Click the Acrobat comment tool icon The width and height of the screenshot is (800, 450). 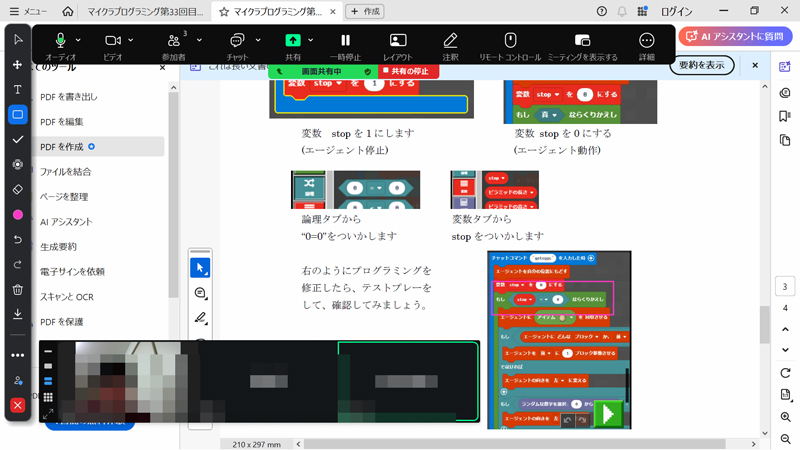click(201, 293)
